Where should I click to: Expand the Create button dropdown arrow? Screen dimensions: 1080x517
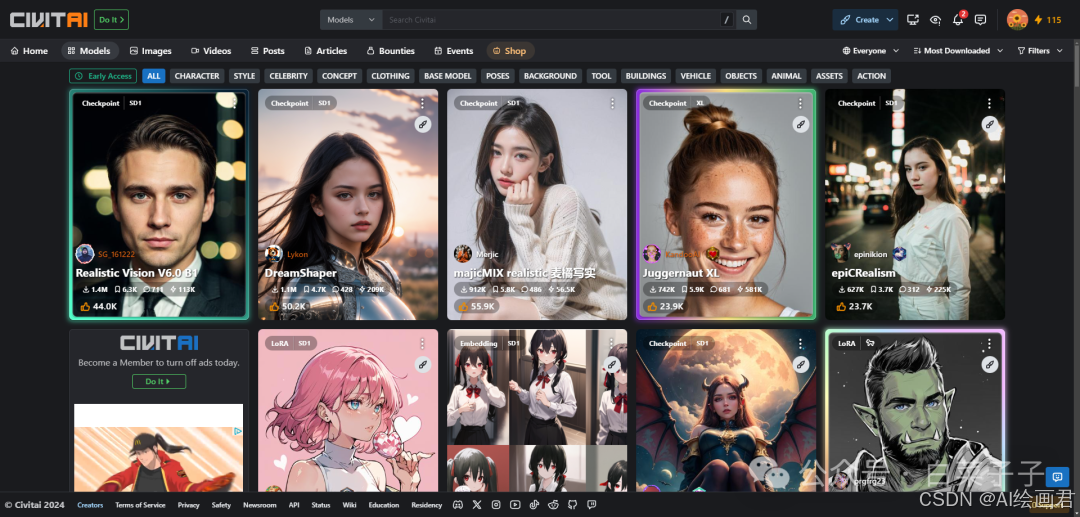(x=890, y=20)
